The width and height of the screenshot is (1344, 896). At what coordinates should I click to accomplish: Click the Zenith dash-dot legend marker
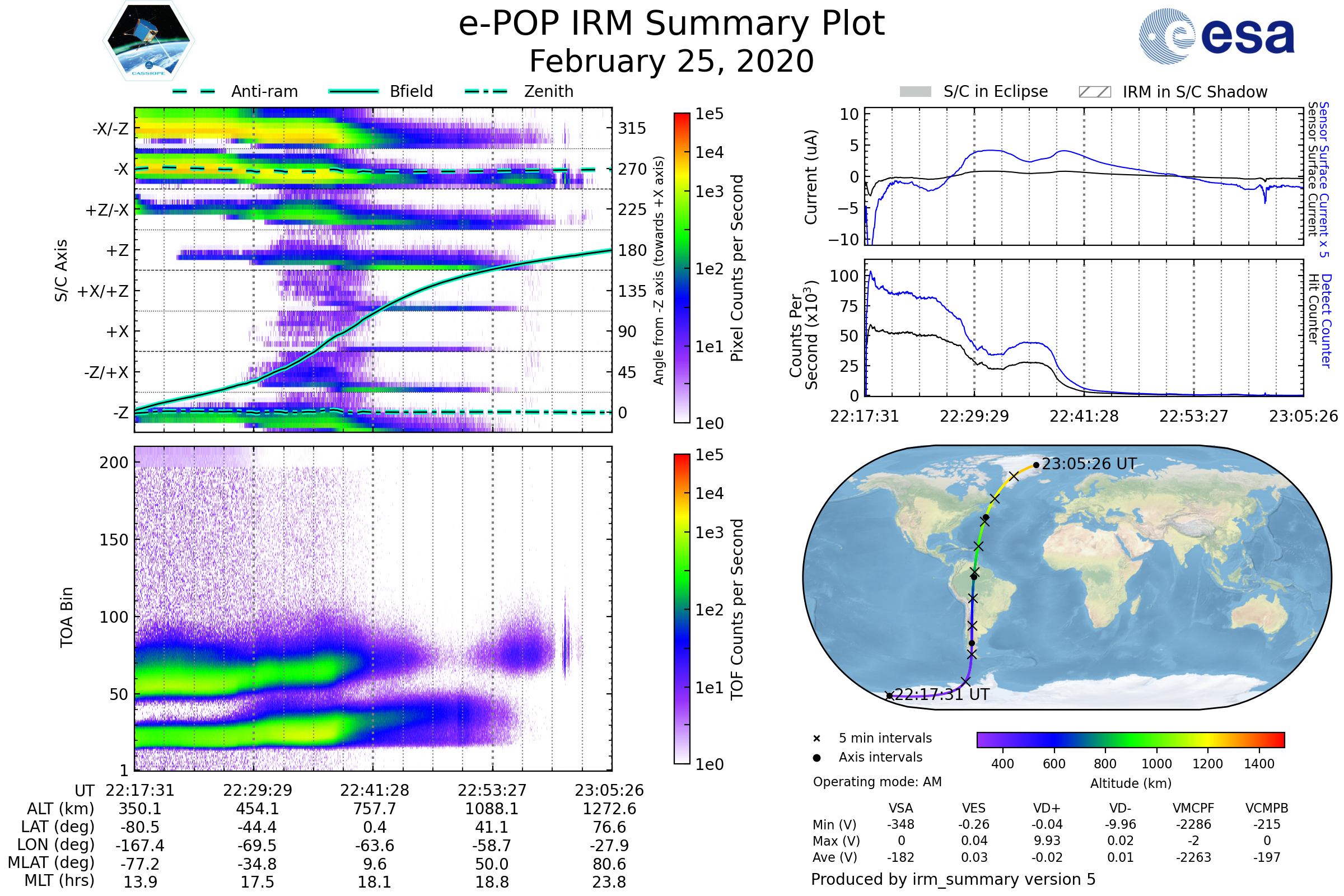(x=486, y=91)
